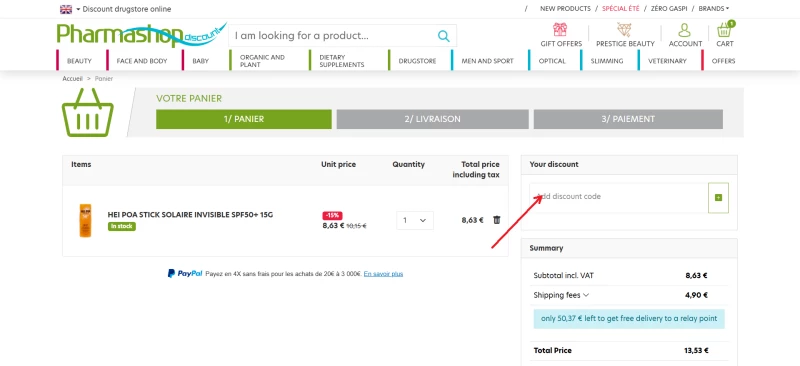Screen dimensions: 800x366
Task: Select the 1/ Panier step tab
Action: 244,119
